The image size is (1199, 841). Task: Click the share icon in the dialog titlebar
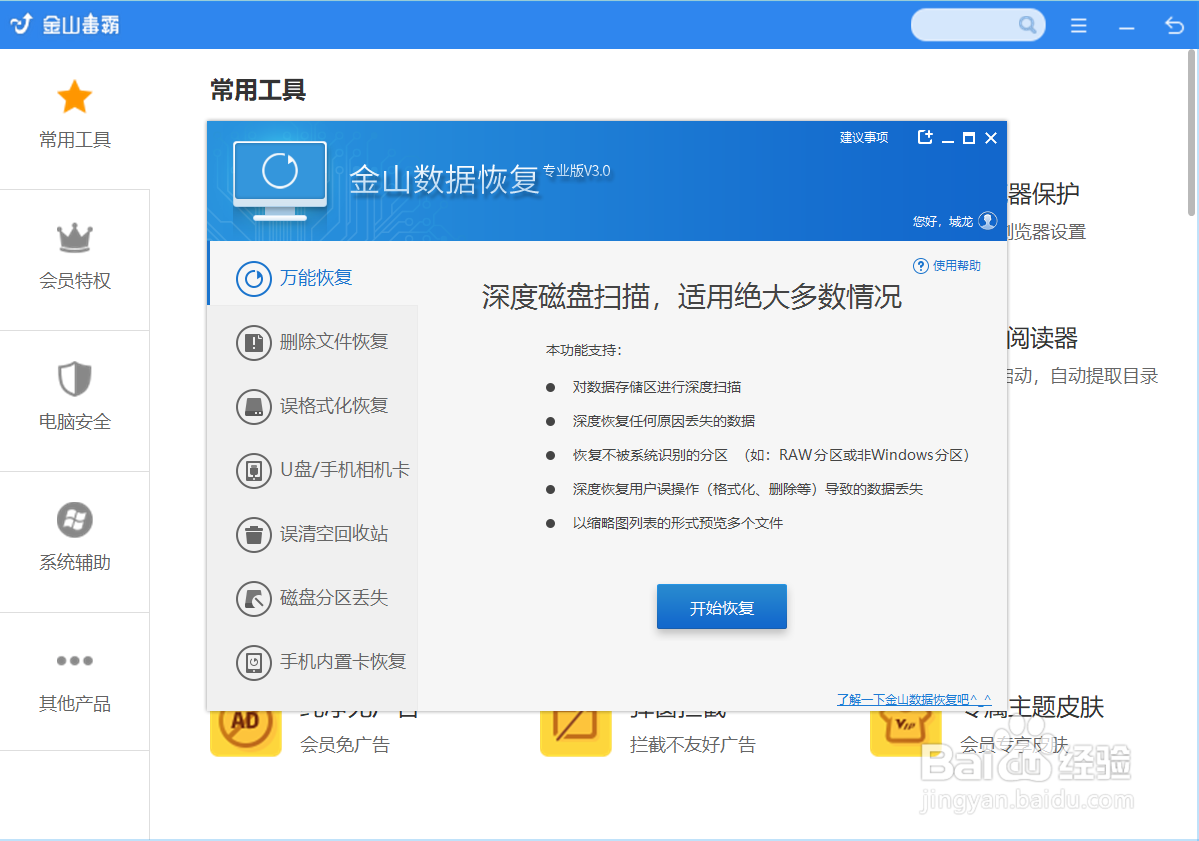pos(924,137)
